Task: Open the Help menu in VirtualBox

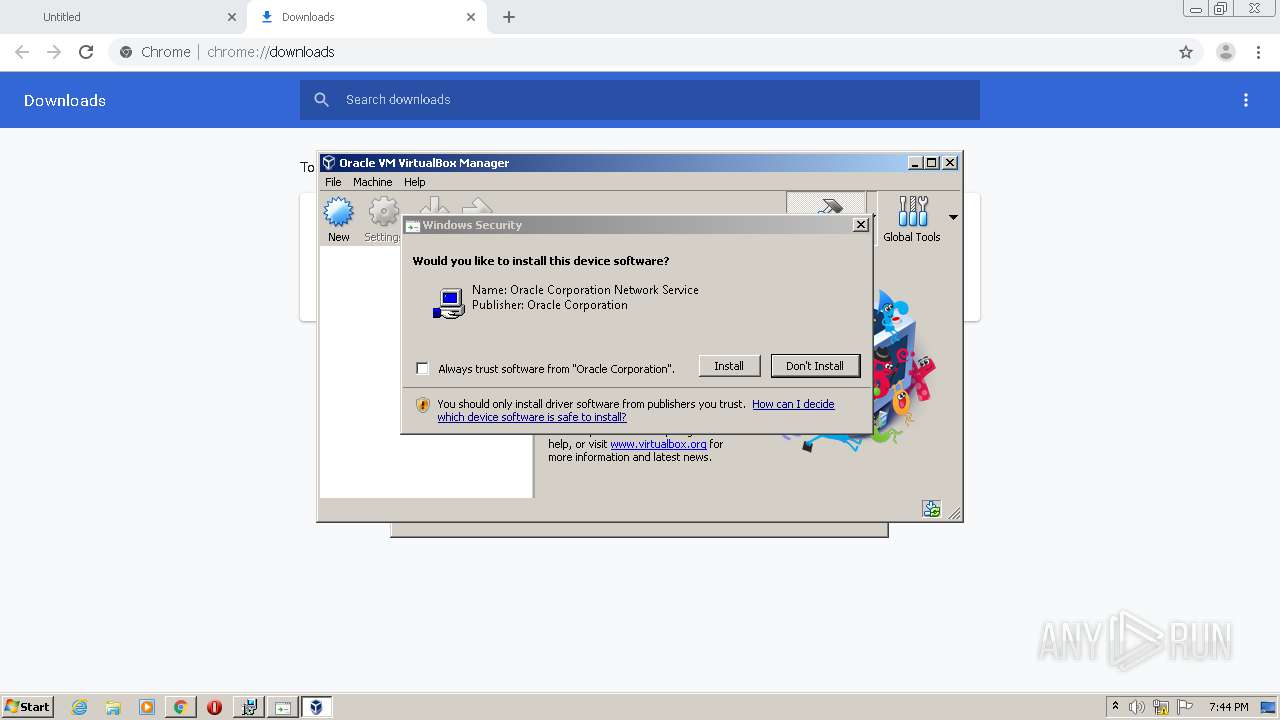Action: coord(414,182)
